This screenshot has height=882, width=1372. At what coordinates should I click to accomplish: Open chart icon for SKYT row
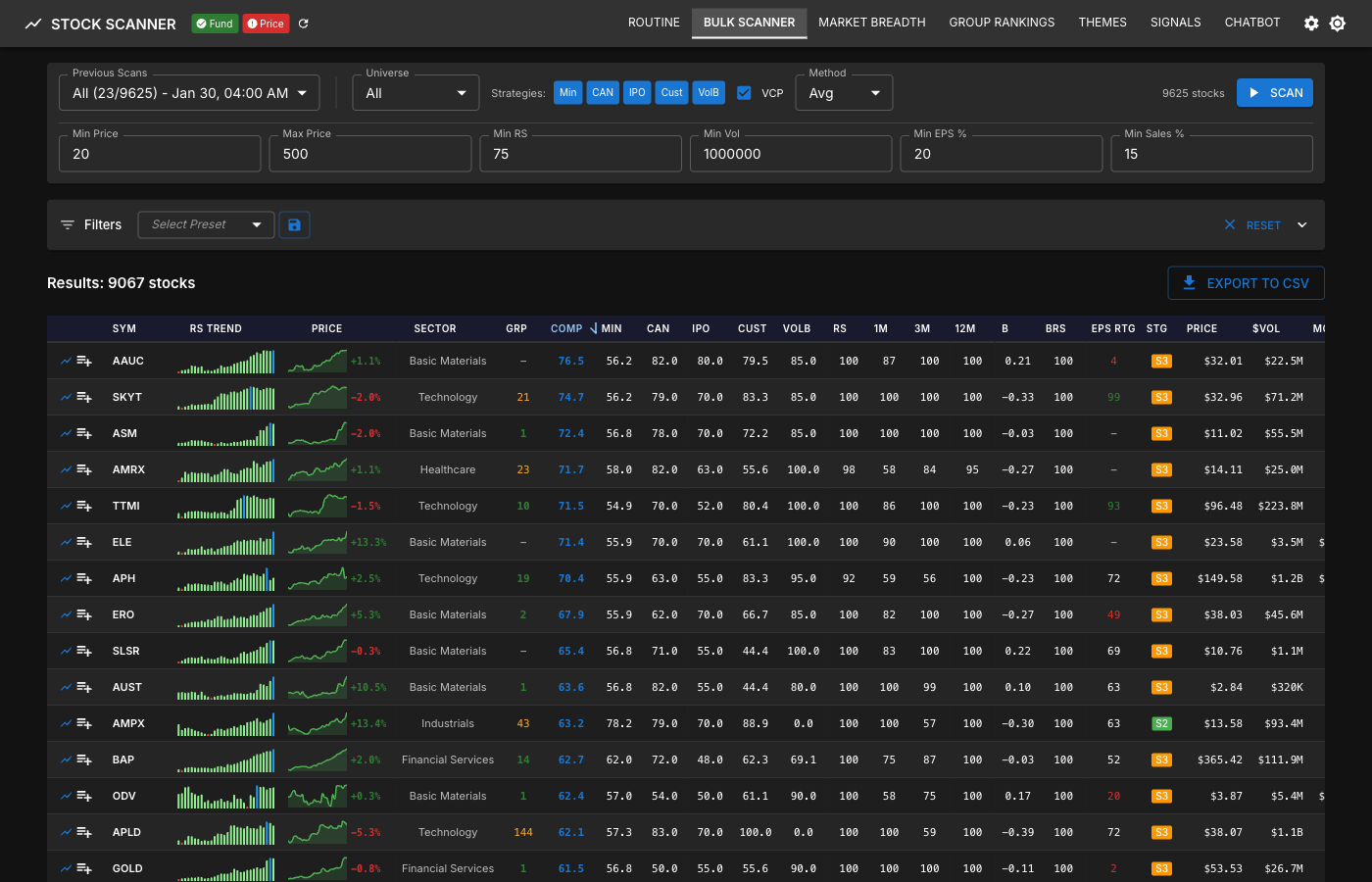pyautogui.click(x=66, y=397)
